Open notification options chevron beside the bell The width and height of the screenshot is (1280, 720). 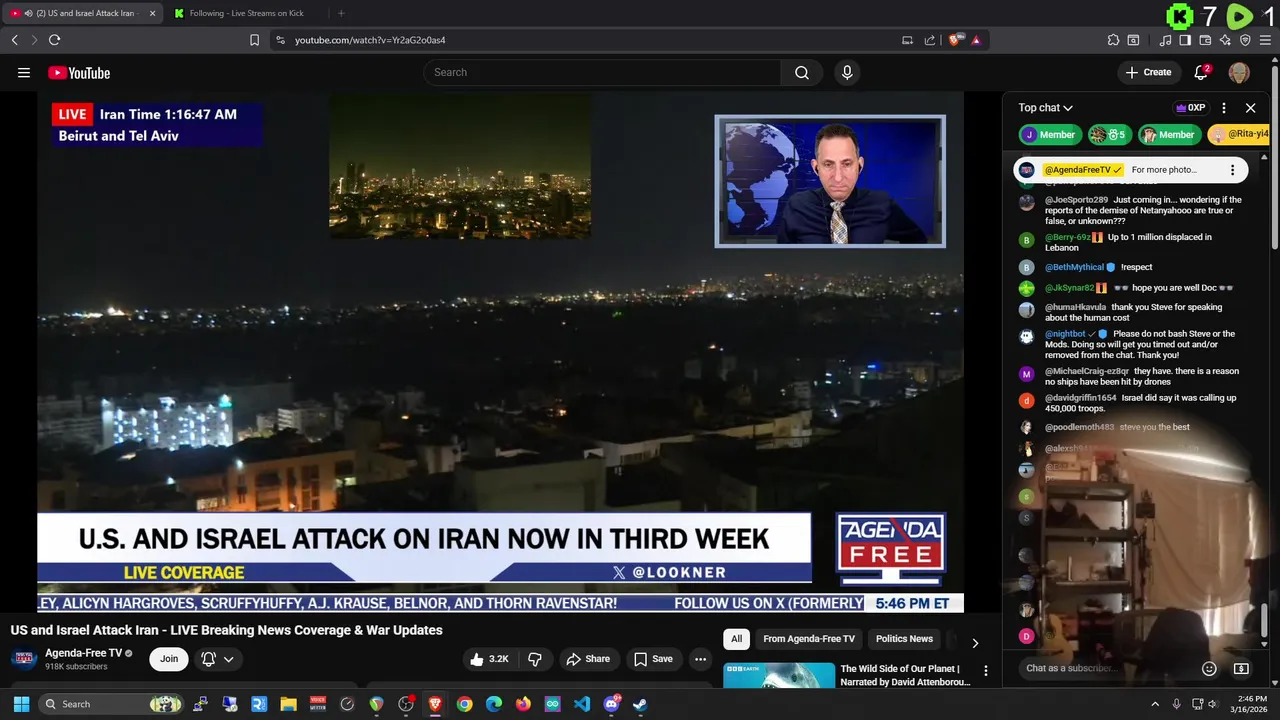click(x=228, y=659)
